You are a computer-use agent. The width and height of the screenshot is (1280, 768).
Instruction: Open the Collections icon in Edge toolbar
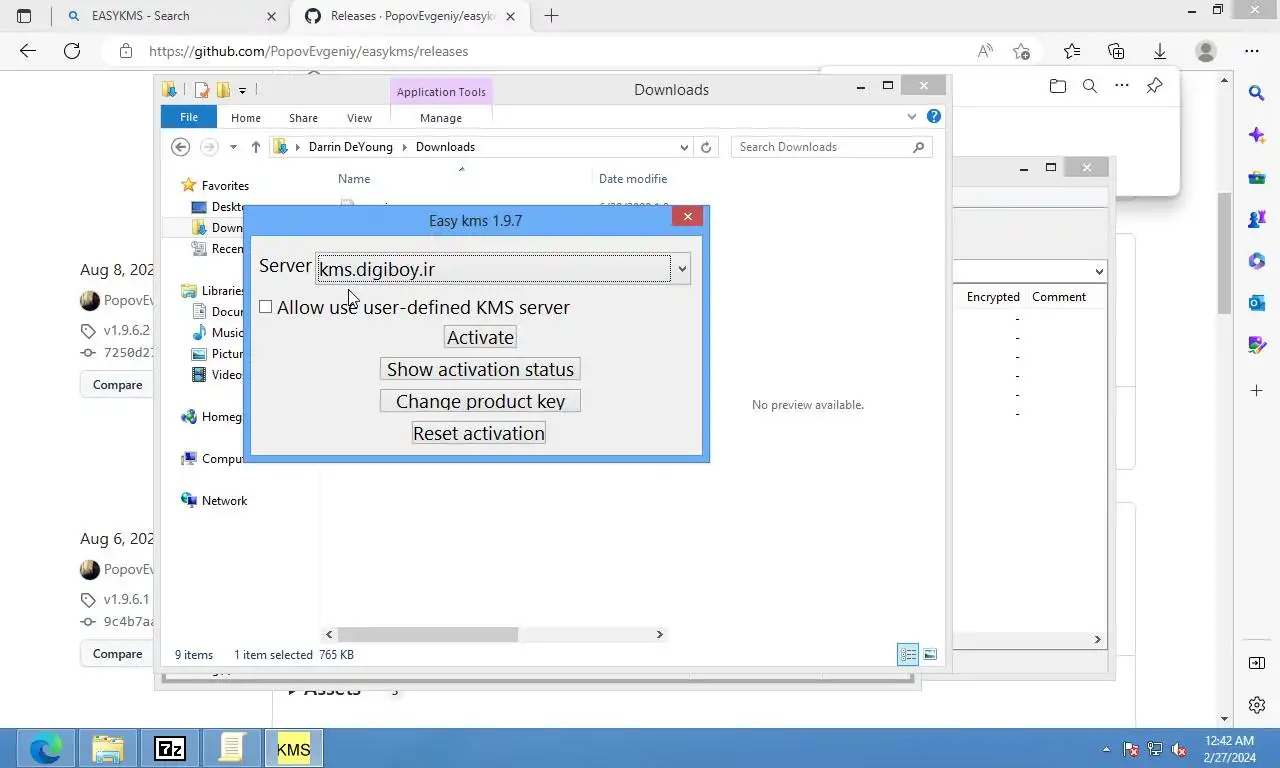pyautogui.click(x=1116, y=51)
